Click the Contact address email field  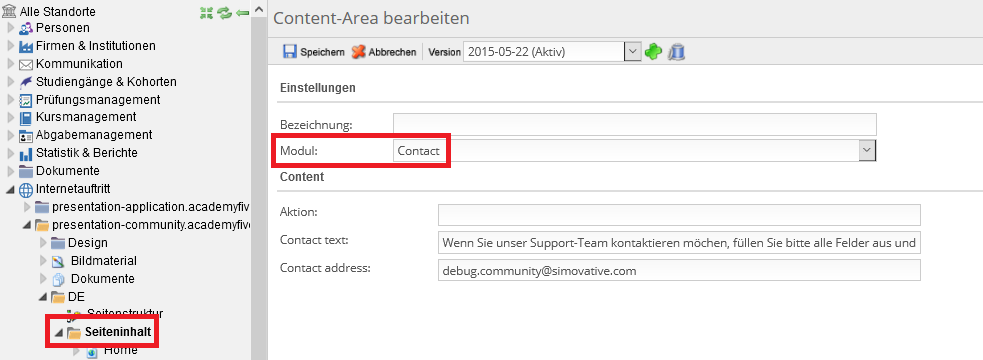679,270
